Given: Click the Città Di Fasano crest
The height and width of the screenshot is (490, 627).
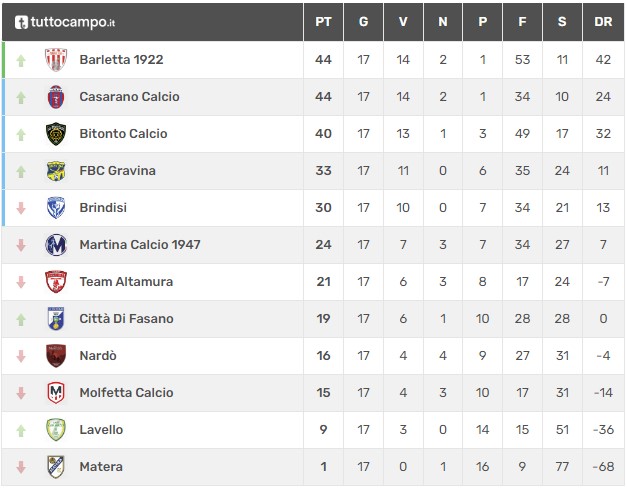Looking at the screenshot, I should tap(56, 319).
